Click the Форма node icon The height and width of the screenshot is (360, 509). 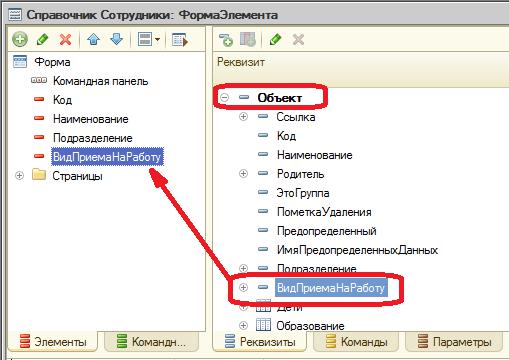[20, 62]
